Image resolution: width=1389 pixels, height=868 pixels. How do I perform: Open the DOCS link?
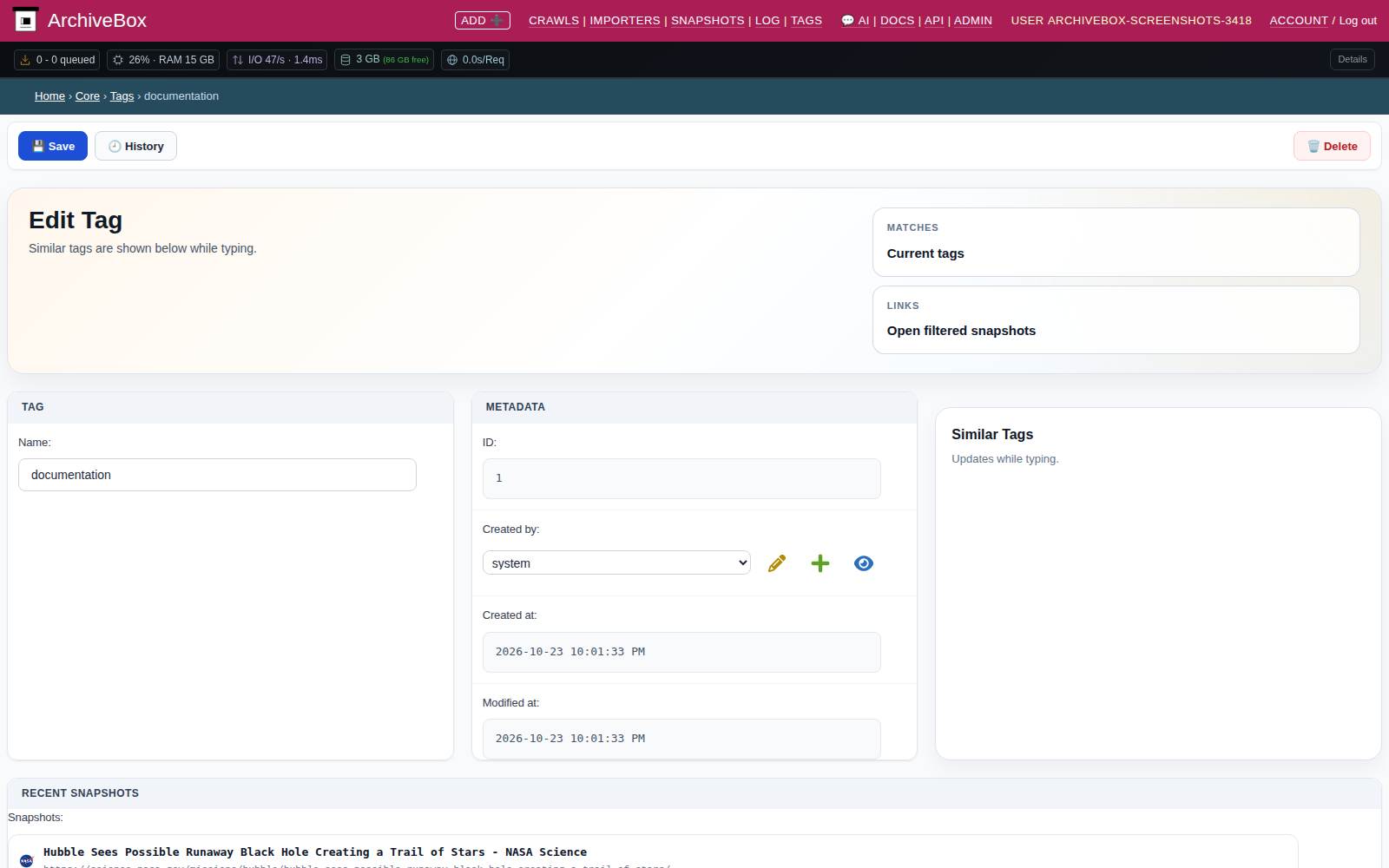897,21
